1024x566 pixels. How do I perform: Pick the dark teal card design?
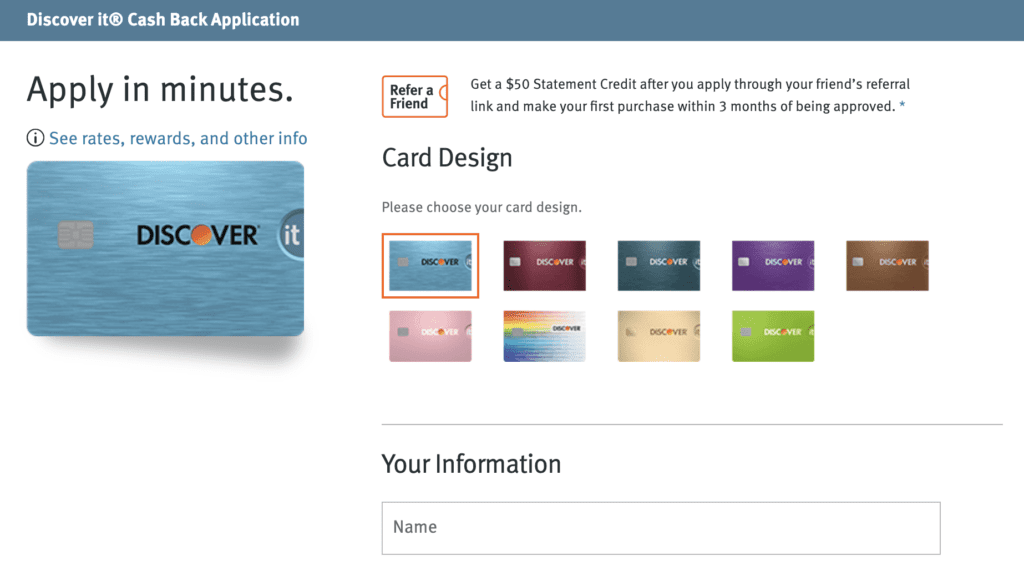click(659, 266)
